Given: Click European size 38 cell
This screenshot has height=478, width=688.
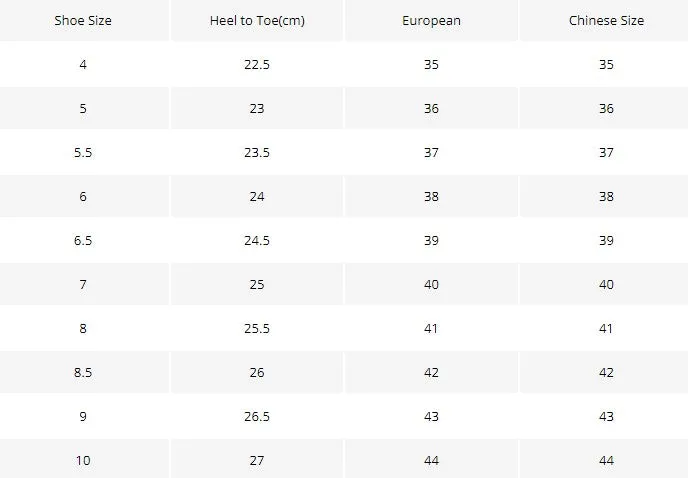Looking at the screenshot, I should tap(431, 196).
